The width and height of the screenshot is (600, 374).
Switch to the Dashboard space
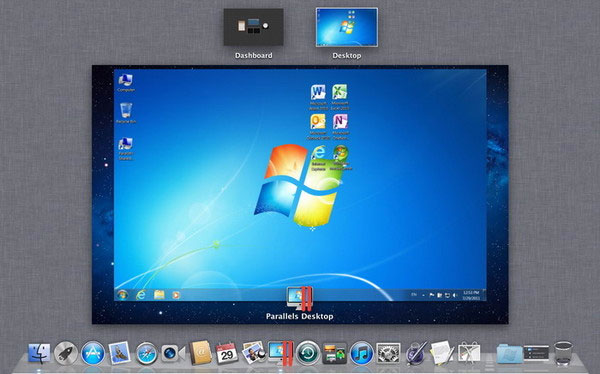[254, 27]
